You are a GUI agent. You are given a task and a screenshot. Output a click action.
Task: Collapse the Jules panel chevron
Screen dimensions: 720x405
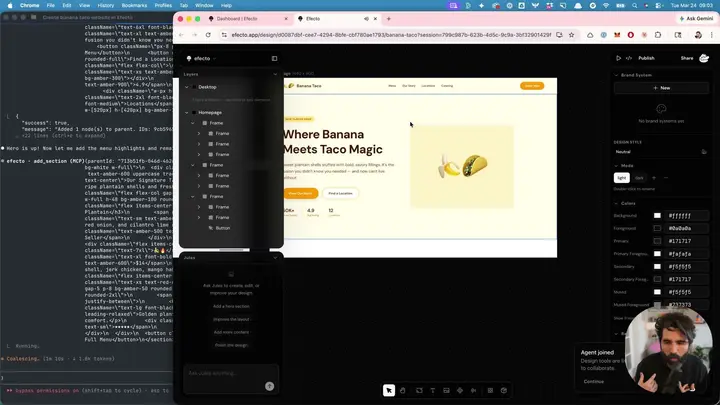pos(275,258)
